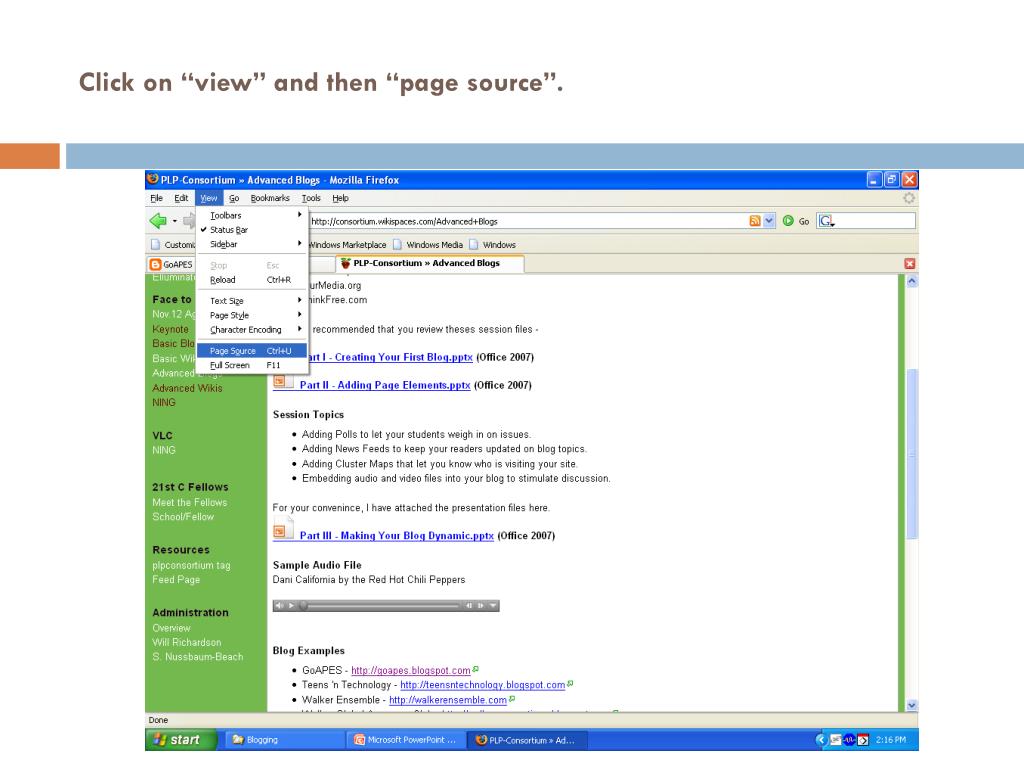Click the Feed Page sidebar link

click(176, 579)
